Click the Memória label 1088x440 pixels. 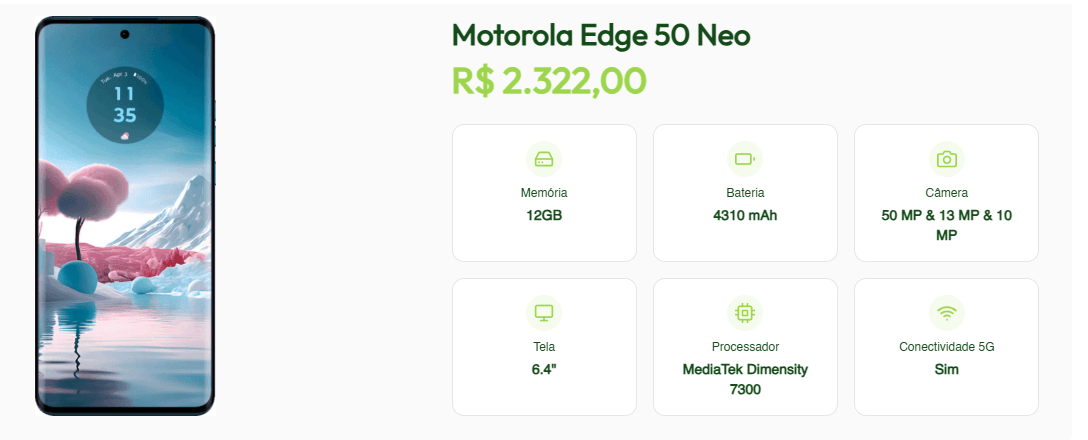544,193
